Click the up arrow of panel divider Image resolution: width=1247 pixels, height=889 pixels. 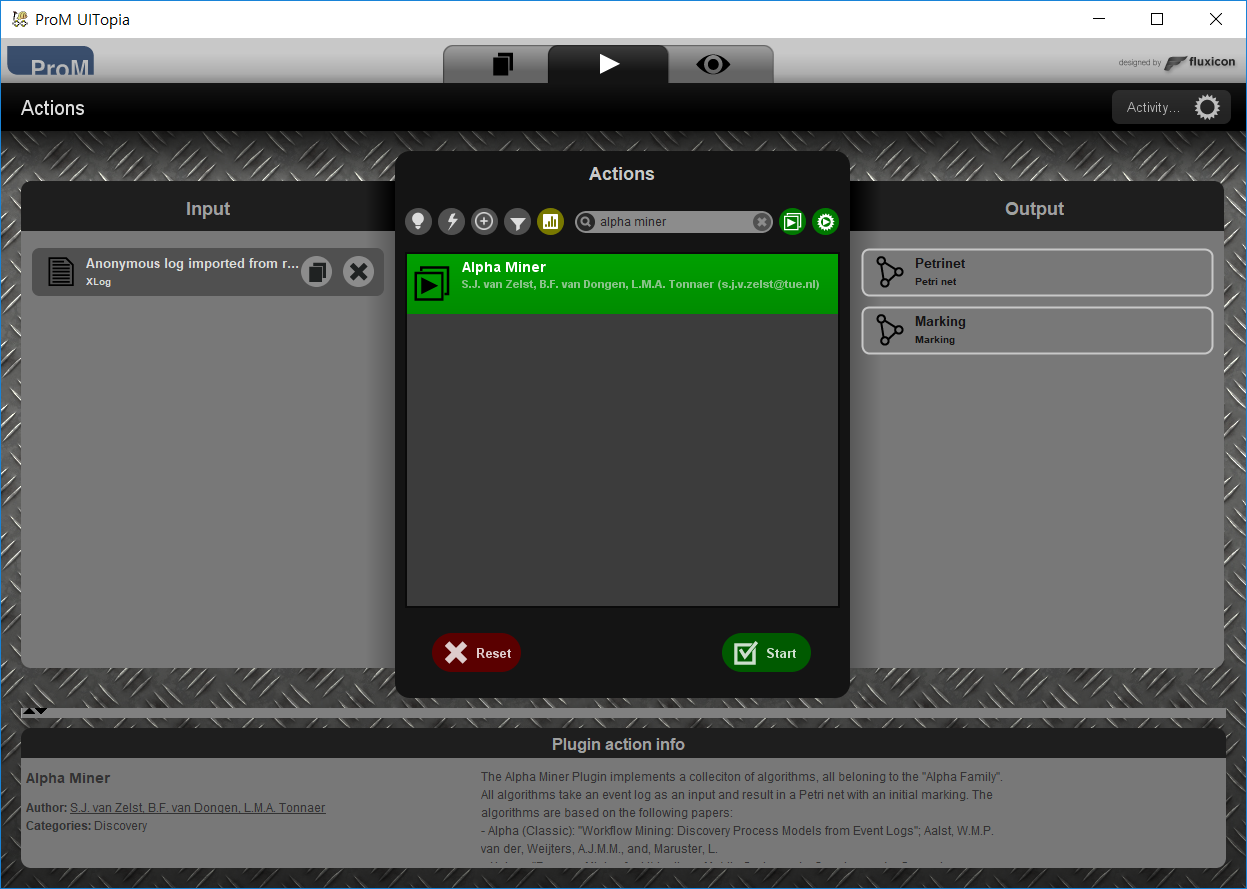[x=29, y=710]
